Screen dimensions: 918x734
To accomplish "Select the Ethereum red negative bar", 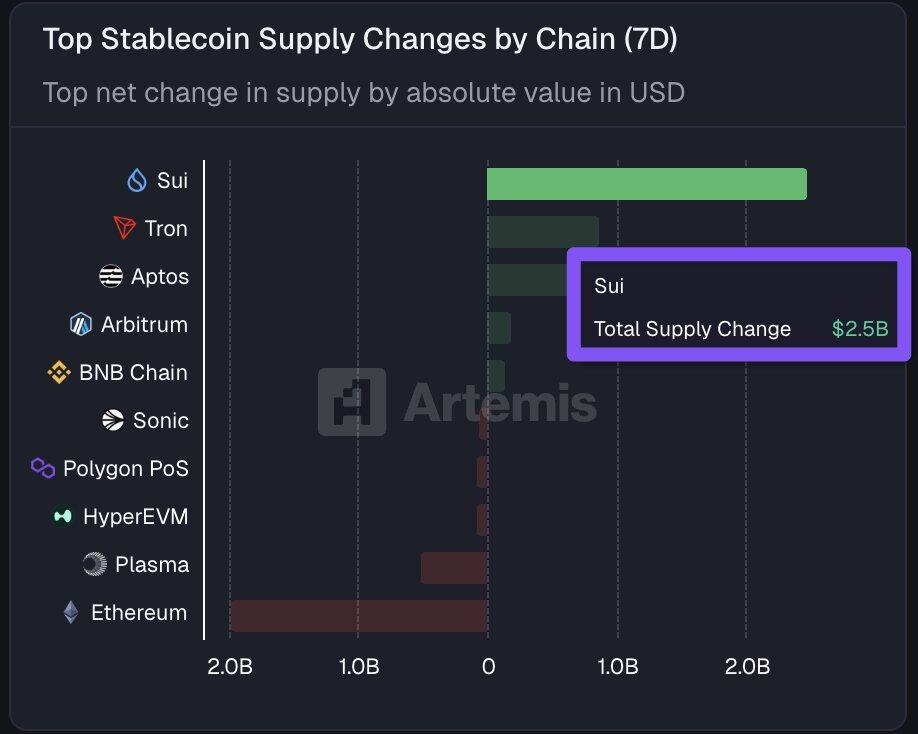I will (x=358, y=616).
